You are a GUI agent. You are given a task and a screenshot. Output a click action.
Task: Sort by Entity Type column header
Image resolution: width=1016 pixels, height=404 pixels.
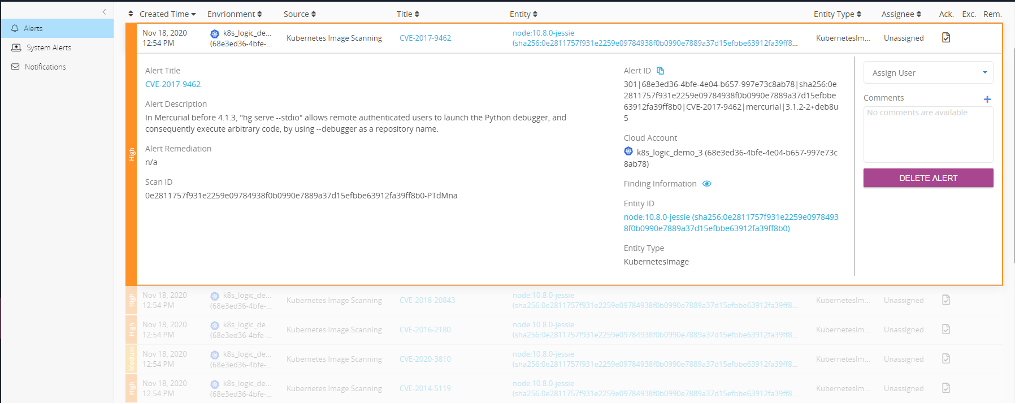[837, 14]
